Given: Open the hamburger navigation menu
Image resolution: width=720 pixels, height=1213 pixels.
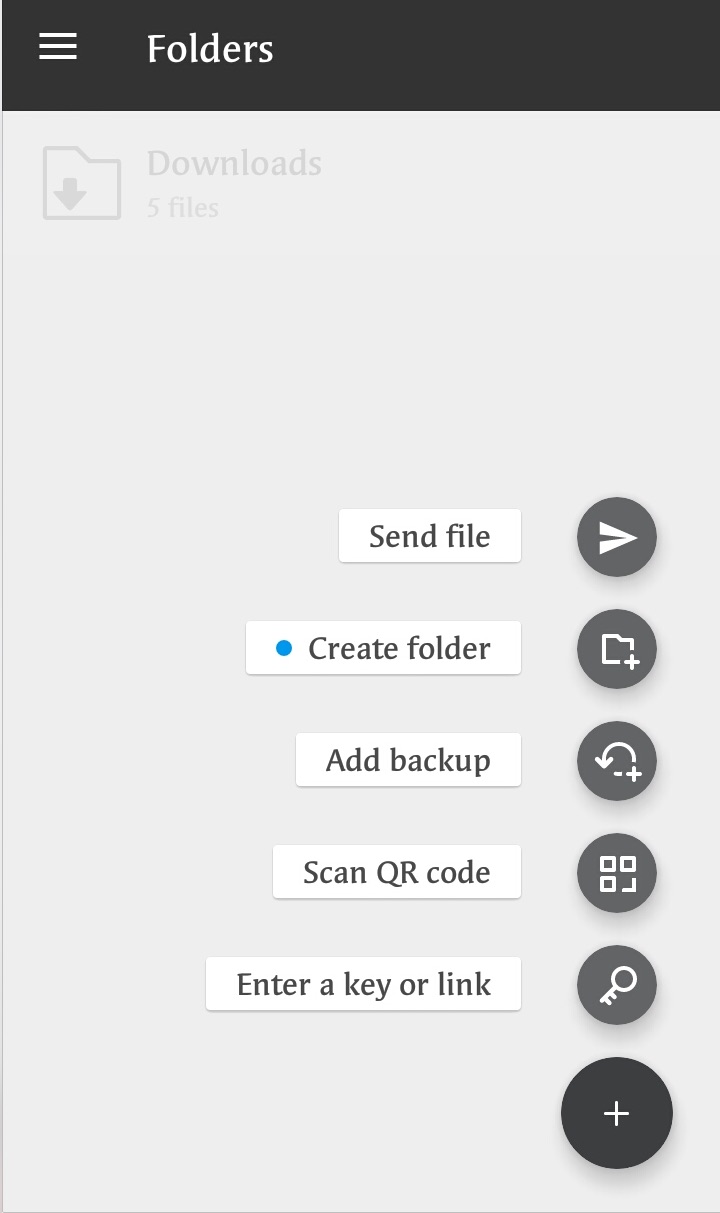Looking at the screenshot, I should (58, 47).
